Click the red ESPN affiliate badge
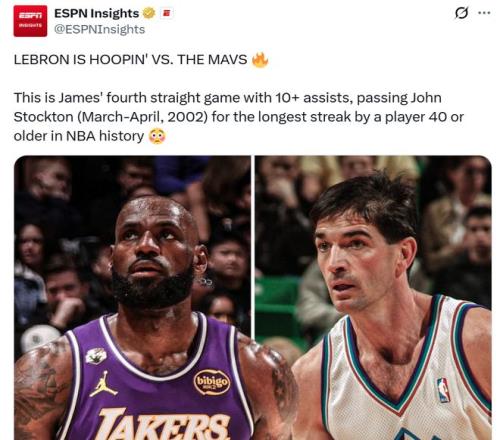 pos(166,13)
